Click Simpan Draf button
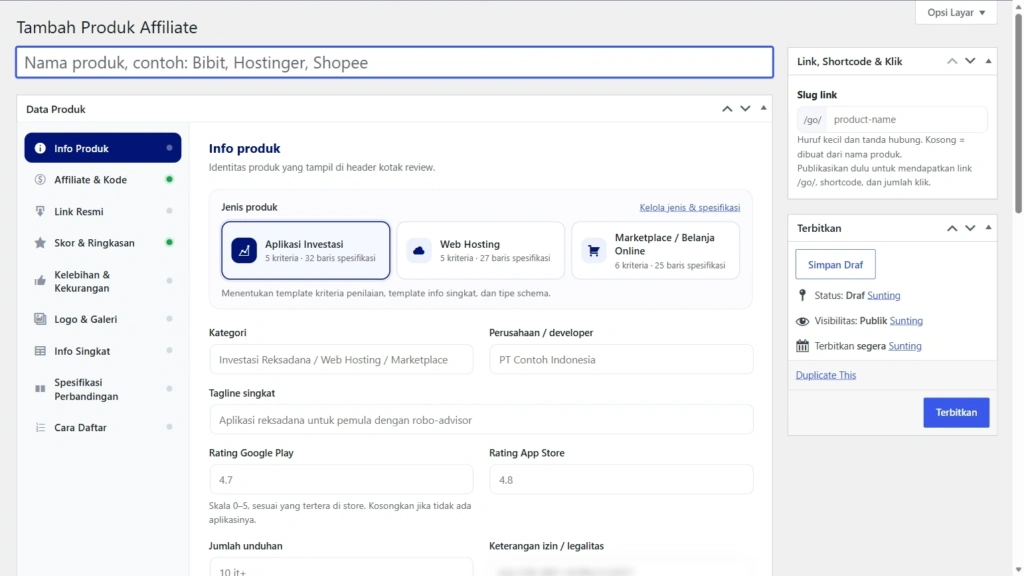Viewport: 1024px width, 576px height. (835, 264)
